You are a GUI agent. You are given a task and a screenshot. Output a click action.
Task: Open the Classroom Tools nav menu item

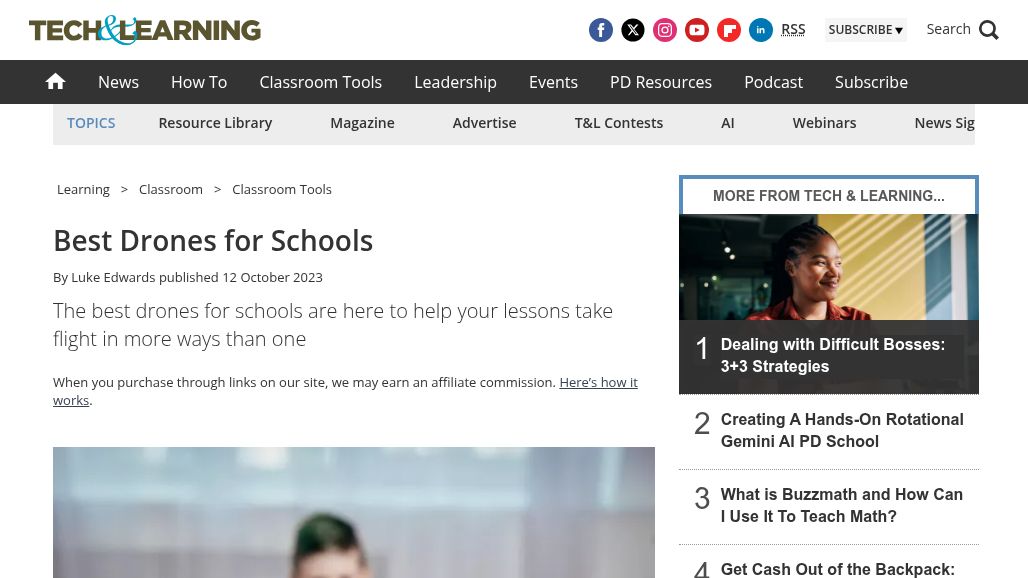[320, 82]
